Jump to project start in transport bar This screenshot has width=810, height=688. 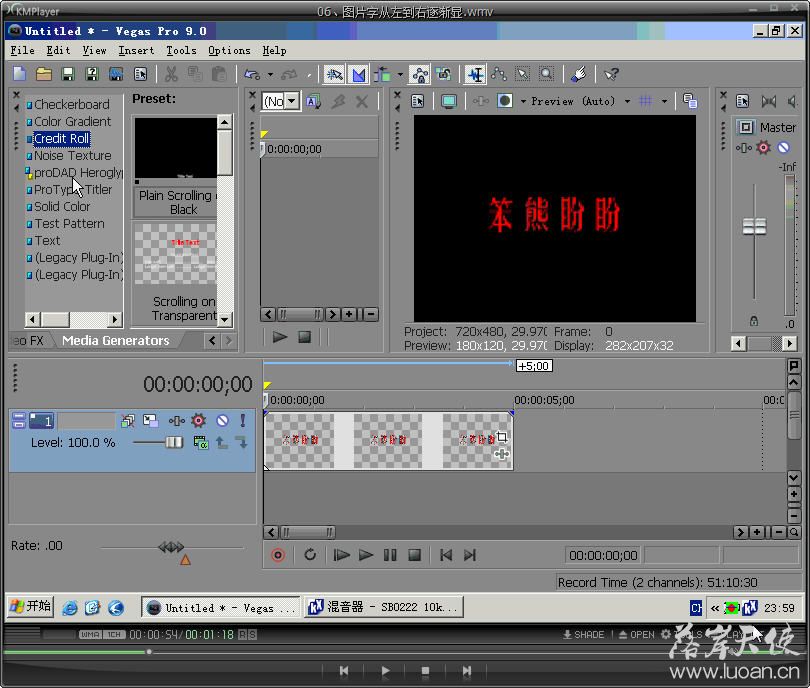tap(446, 555)
